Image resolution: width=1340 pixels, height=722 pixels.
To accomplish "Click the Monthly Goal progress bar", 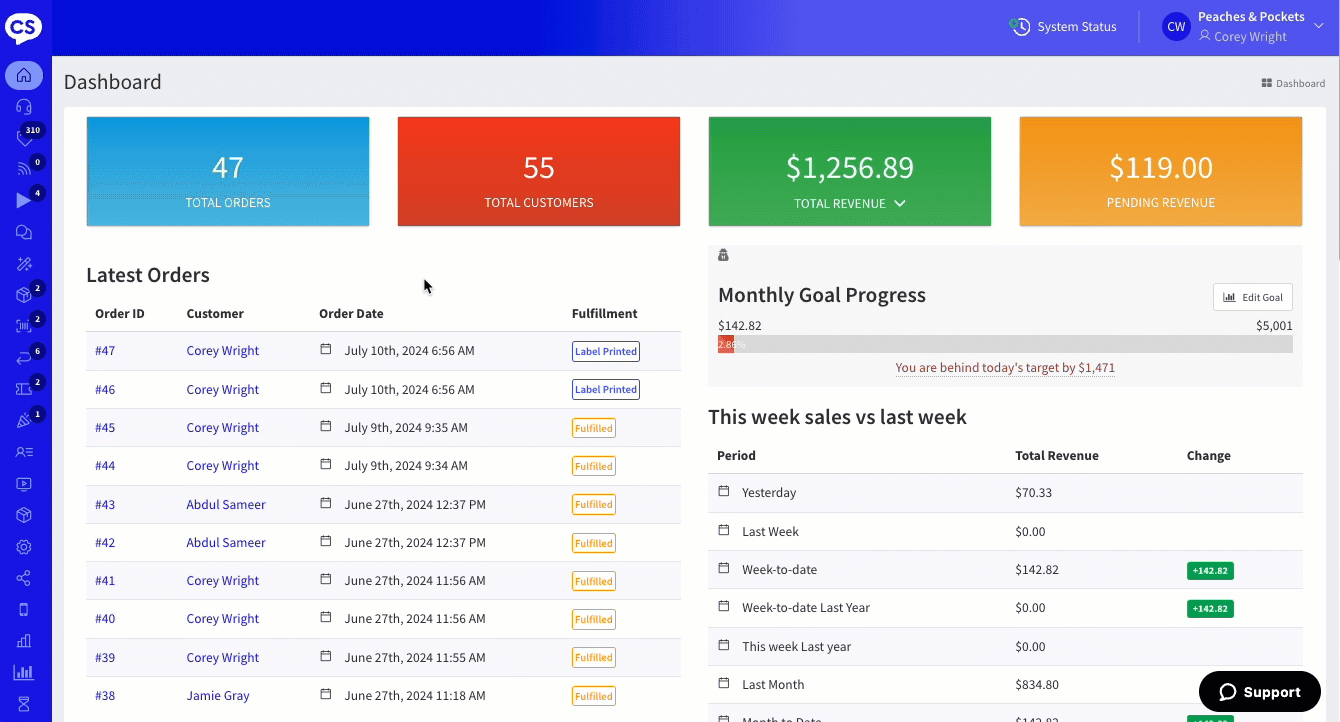I will 1004,344.
